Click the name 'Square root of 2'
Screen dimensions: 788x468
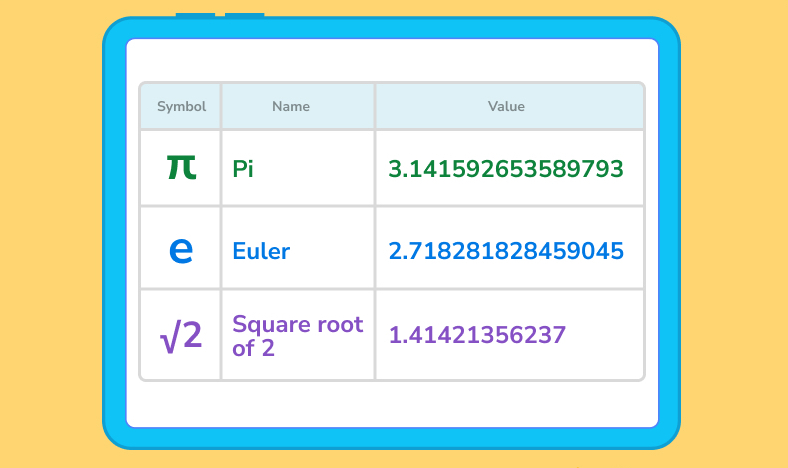(x=298, y=336)
